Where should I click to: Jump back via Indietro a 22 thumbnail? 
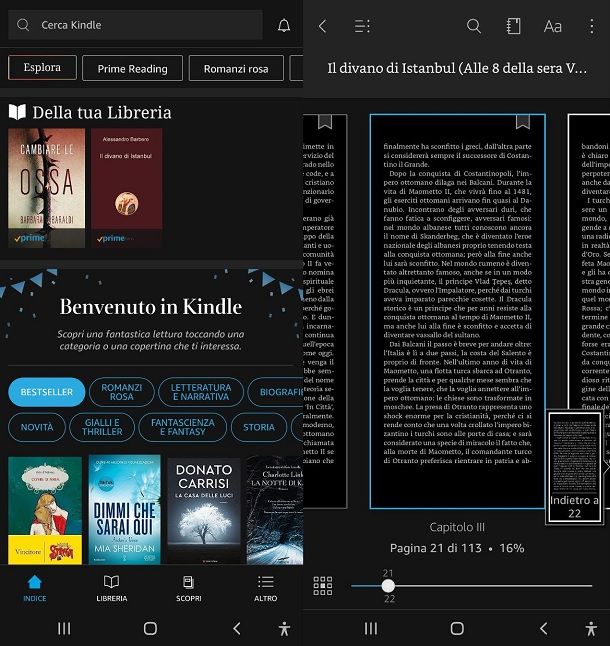click(574, 468)
